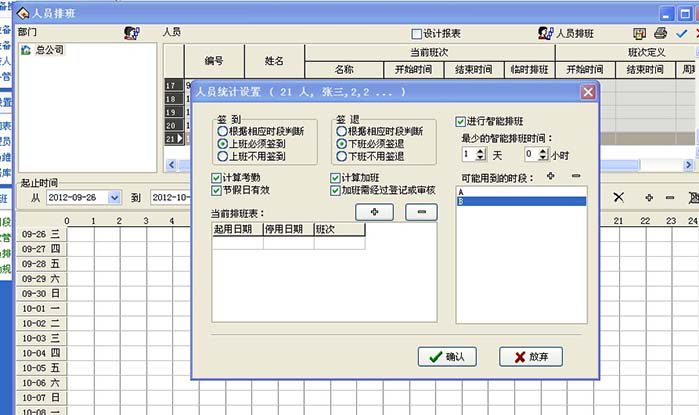Click the 临时排班 column header
Viewport: 699px width, 415px height.
pyautogui.click(x=529, y=70)
